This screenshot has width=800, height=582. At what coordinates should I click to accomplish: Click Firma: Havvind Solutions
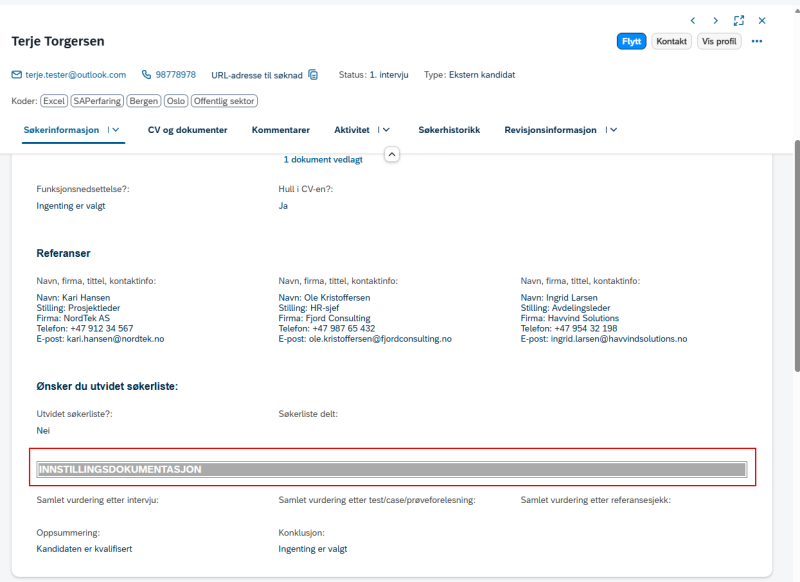tap(569, 318)
